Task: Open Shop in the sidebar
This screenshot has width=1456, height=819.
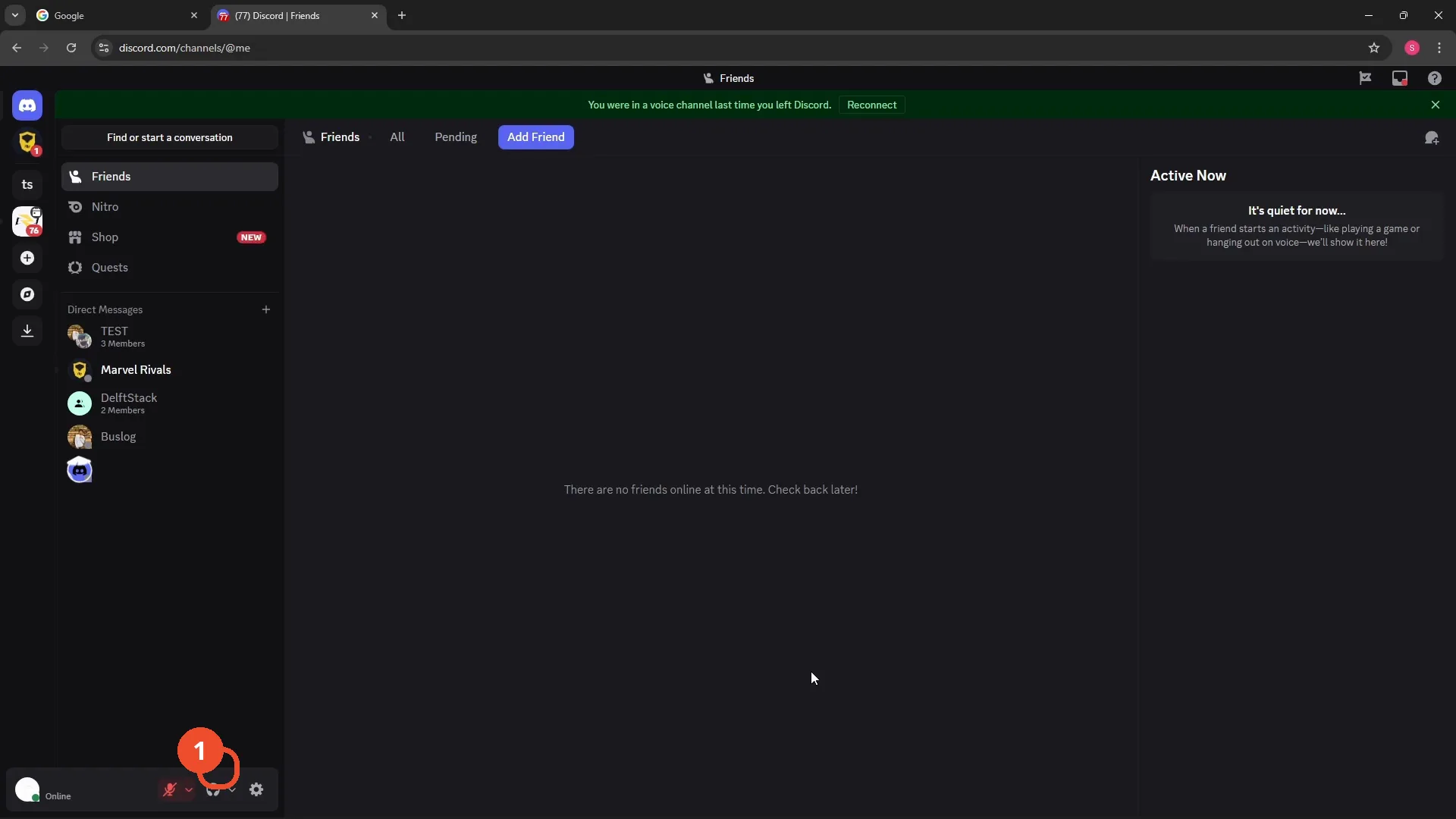Action: (x=170, y=237)
